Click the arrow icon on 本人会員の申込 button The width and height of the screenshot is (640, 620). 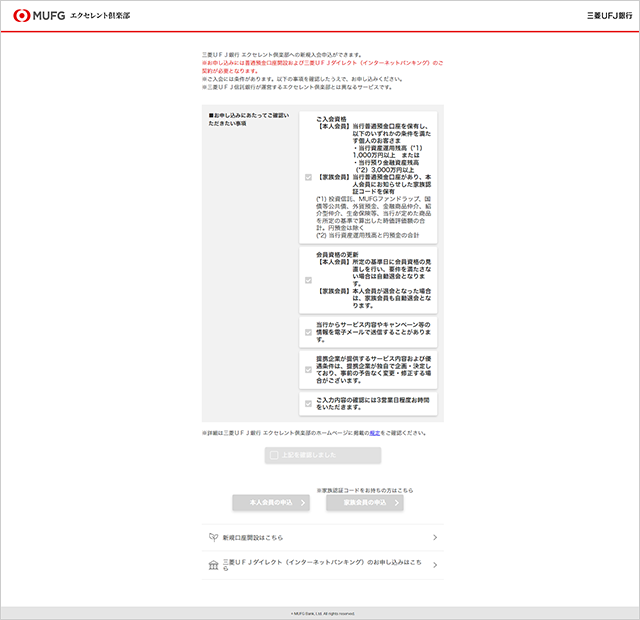pyautogui.click(x=303, y=503)
